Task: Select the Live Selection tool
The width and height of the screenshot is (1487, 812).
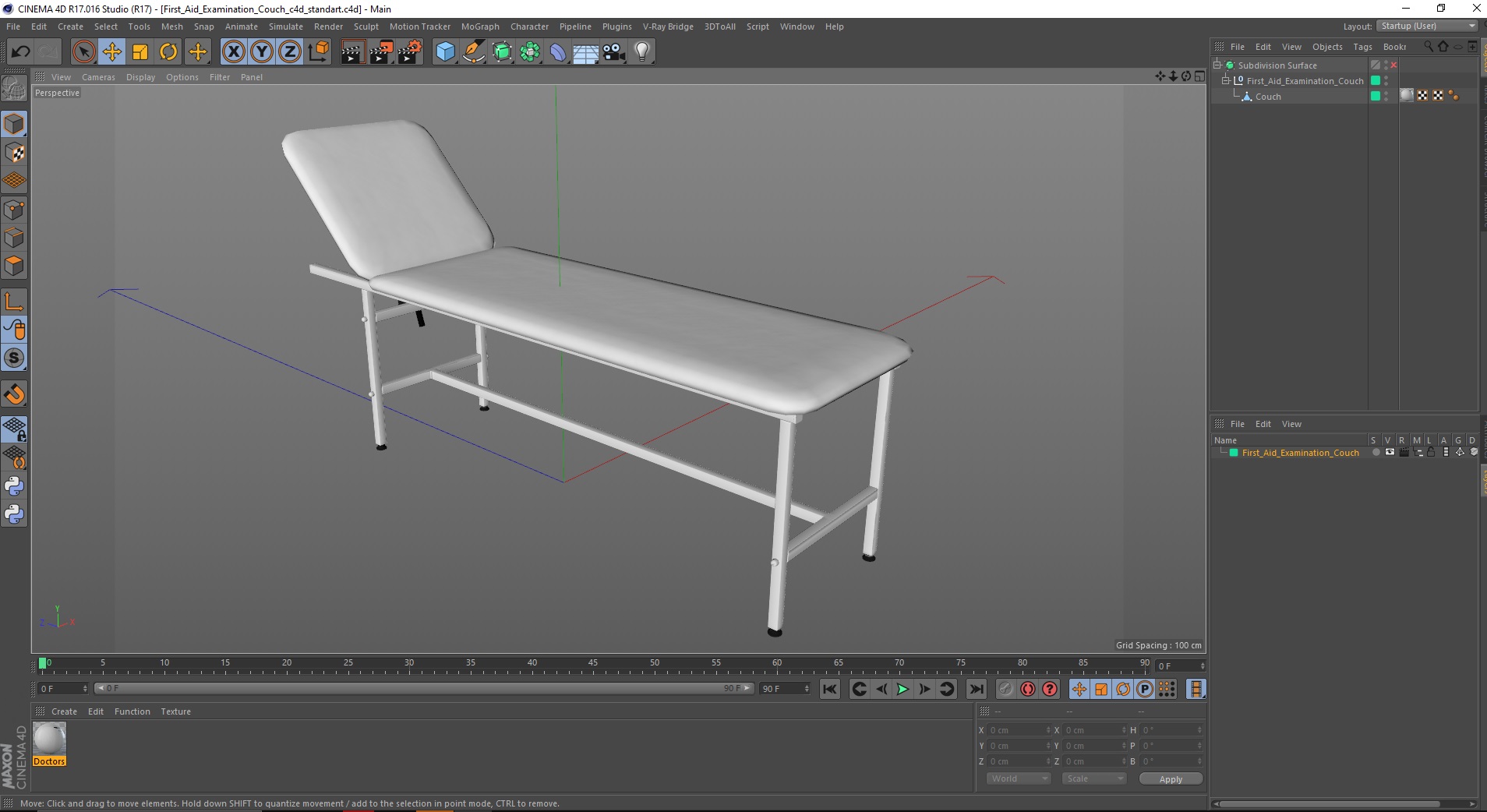Action: pyautogui.click(x=83, y=52)
